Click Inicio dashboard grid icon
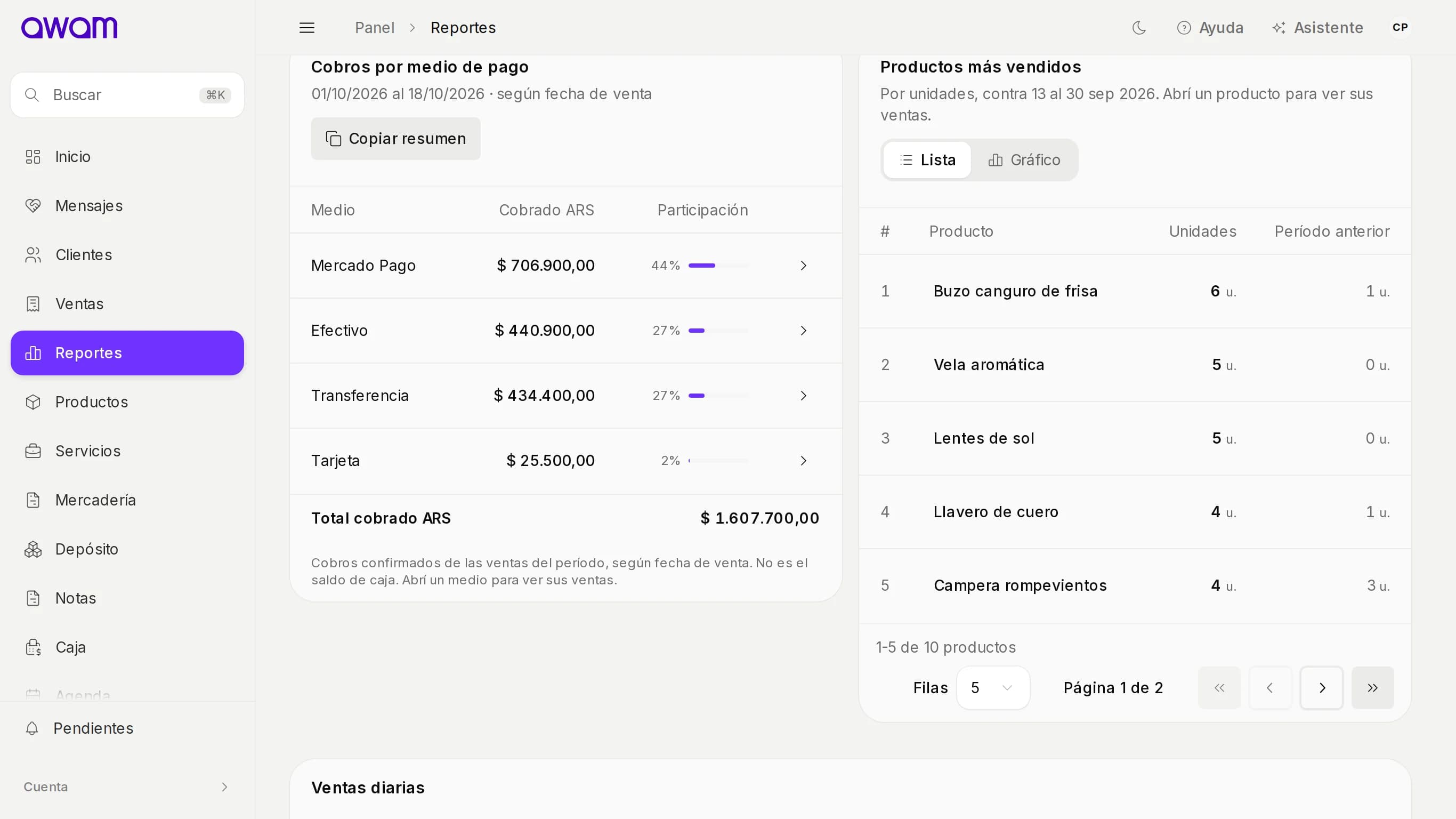 click(33, 157)
